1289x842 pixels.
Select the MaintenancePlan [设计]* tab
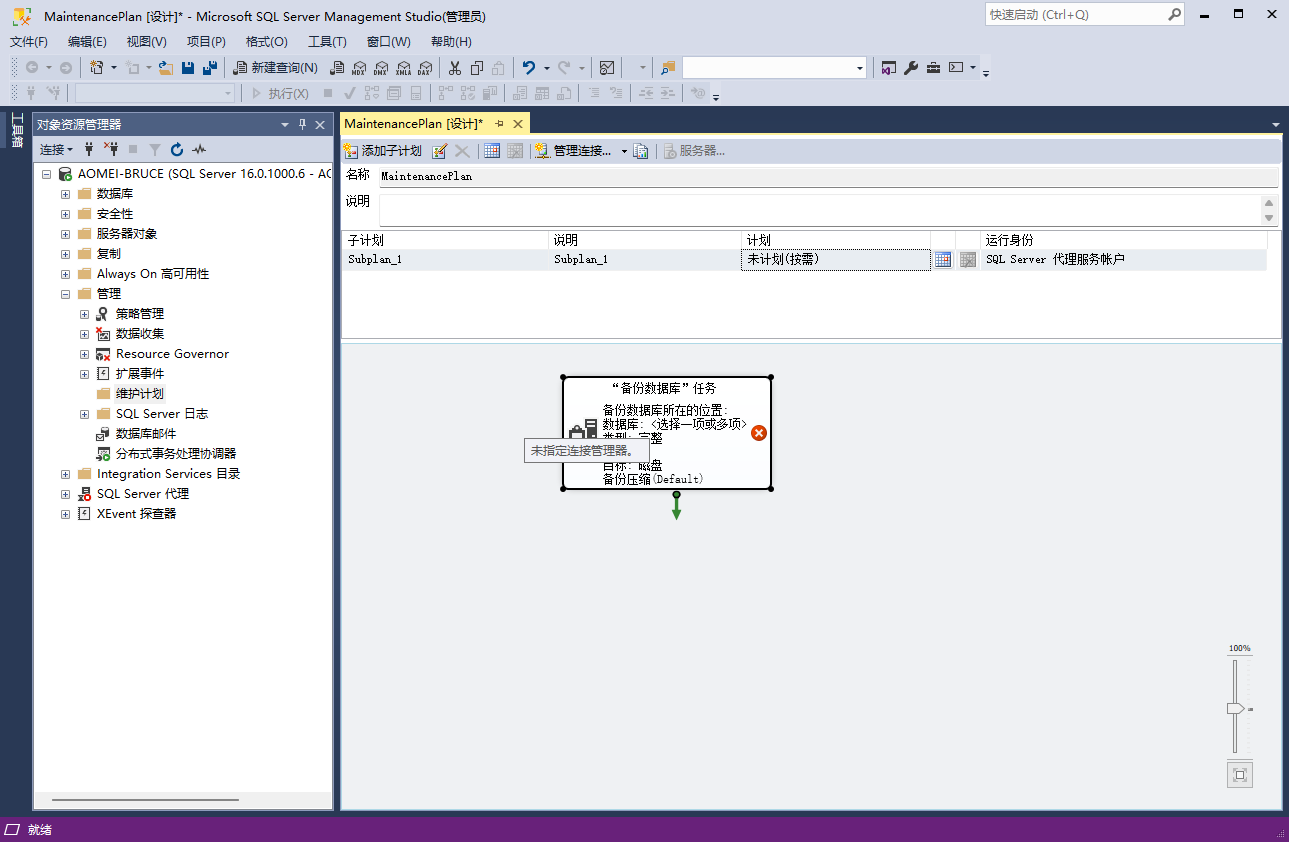pos(414,124)
